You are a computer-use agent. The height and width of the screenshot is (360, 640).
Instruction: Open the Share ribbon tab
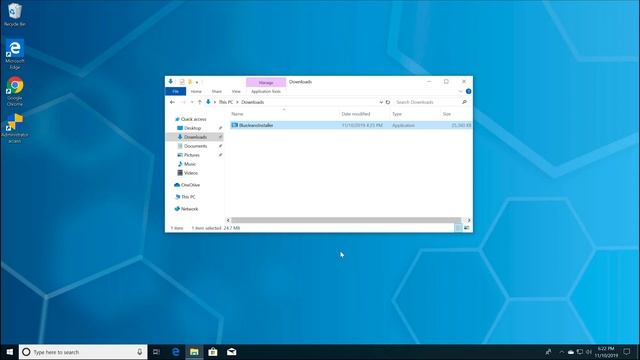pyautogui.click(x=217, y=91)
